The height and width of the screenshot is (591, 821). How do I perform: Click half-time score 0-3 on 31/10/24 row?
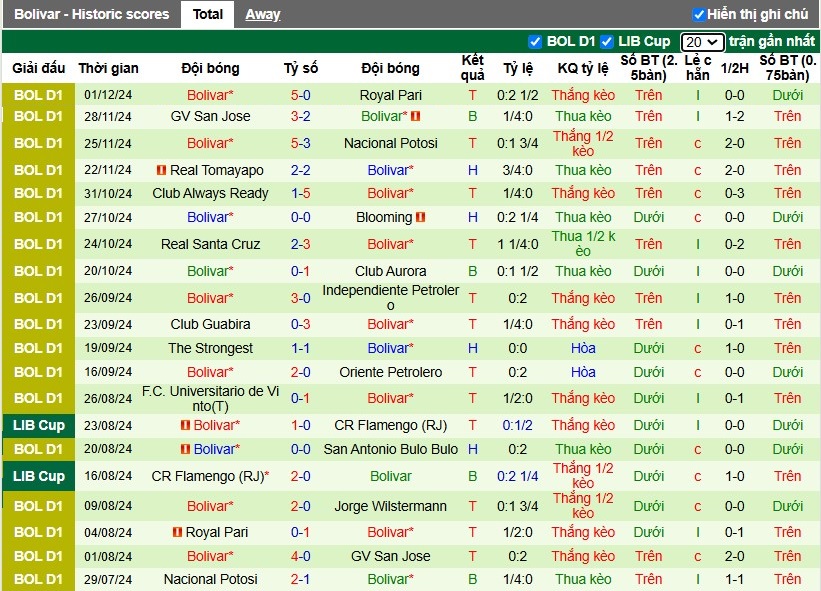coord(734,194)
